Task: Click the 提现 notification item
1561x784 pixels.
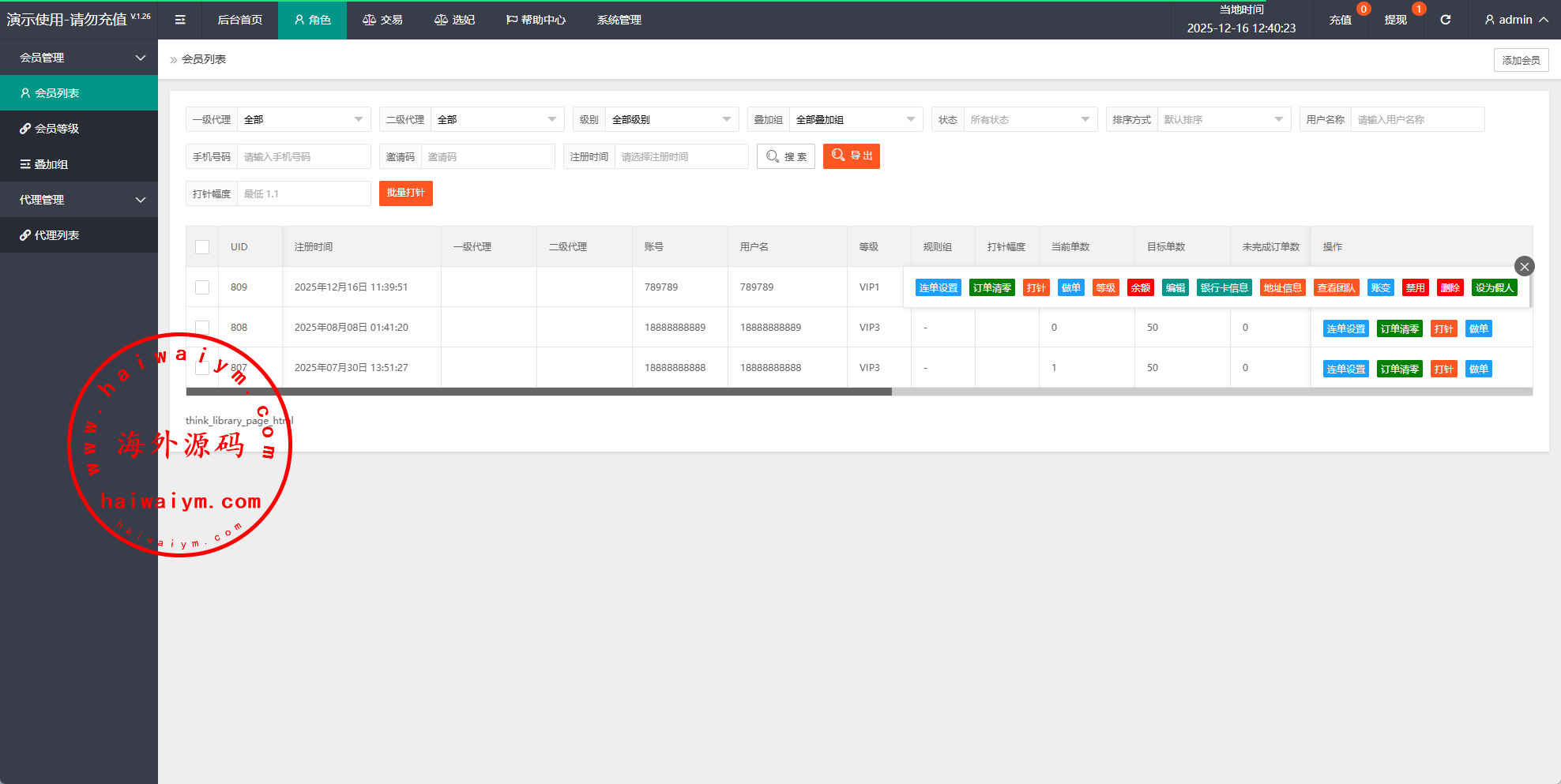Action: click(1395, 20)
